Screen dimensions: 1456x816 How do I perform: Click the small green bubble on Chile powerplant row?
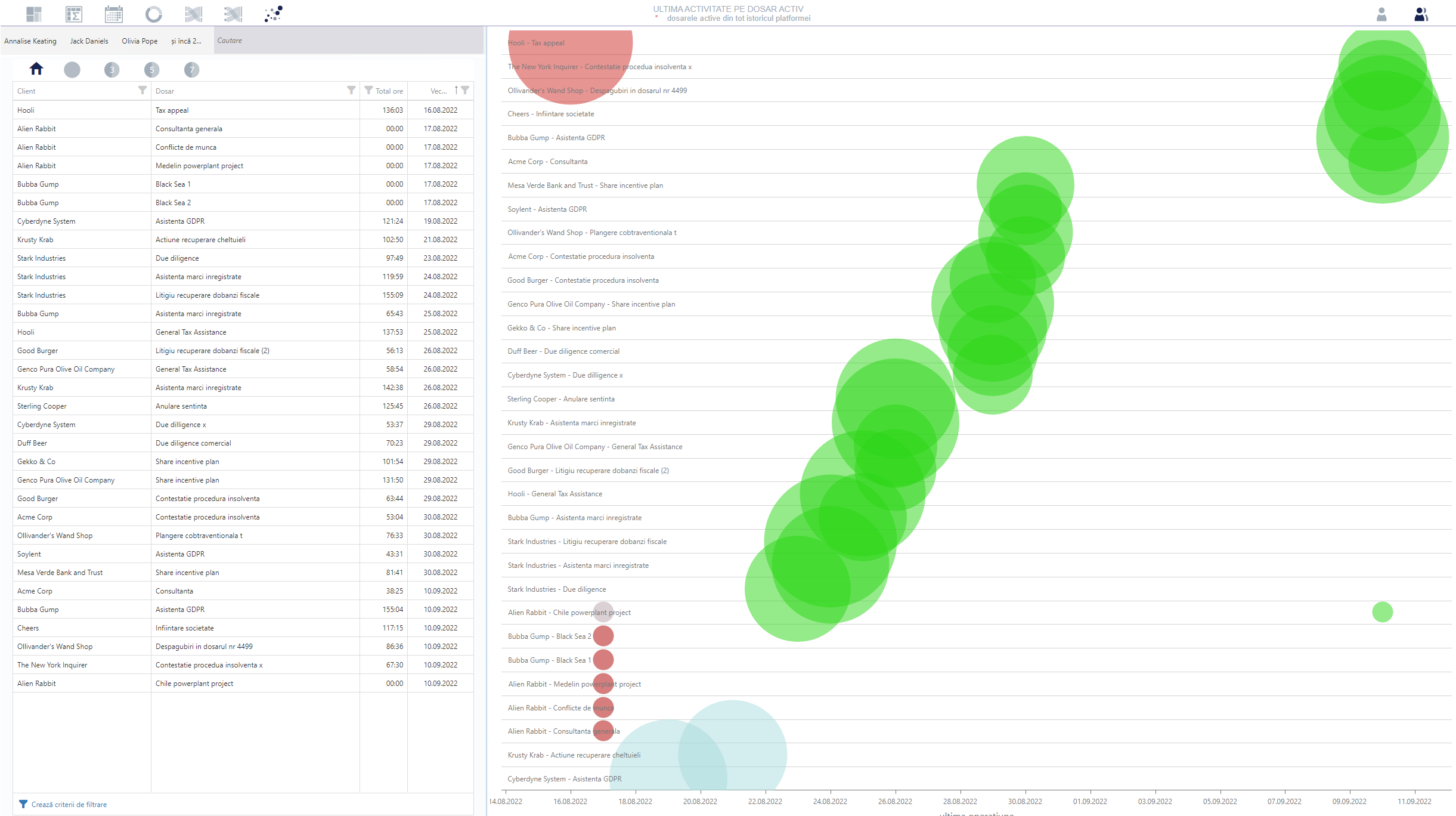click(1382, 612)
